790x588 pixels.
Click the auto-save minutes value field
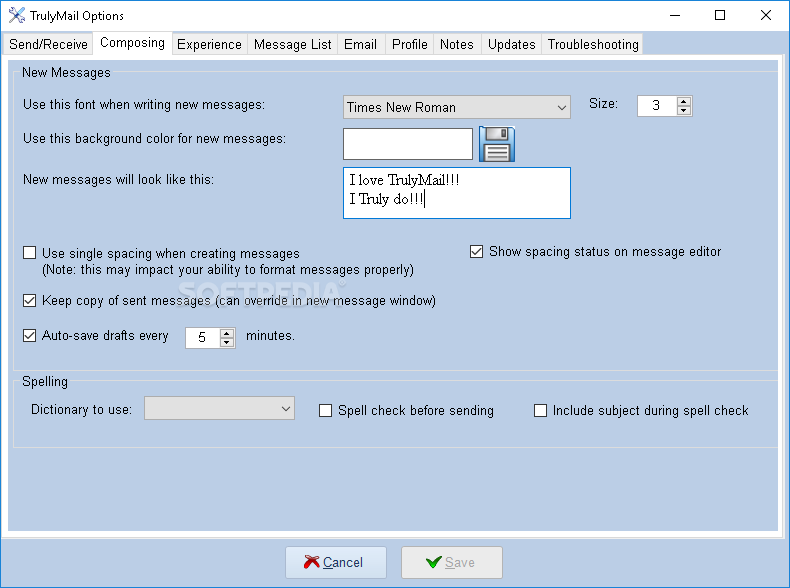tap(203, 338)
